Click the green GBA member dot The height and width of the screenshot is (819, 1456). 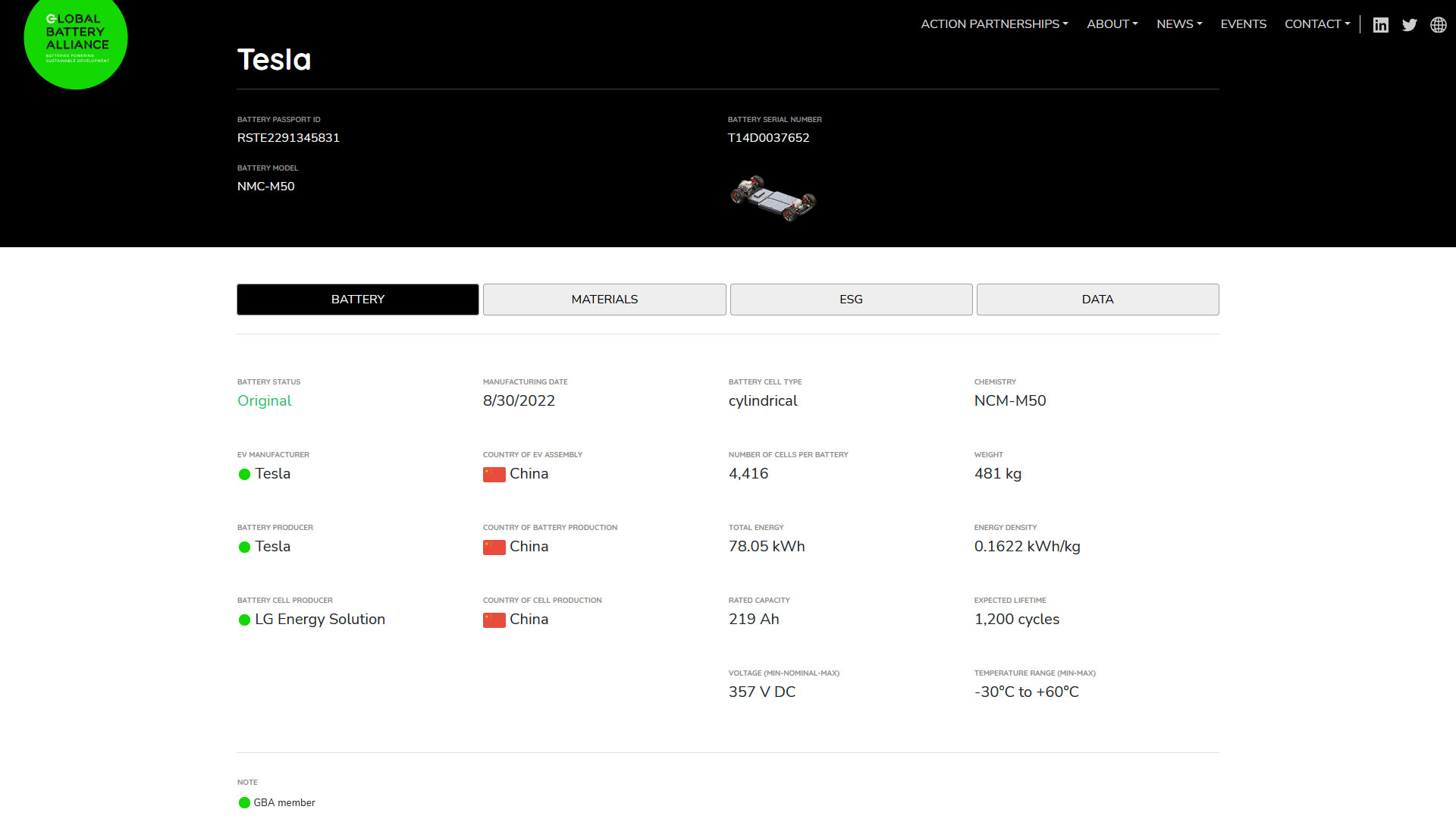pyautogui.click(x=244, y=803)
